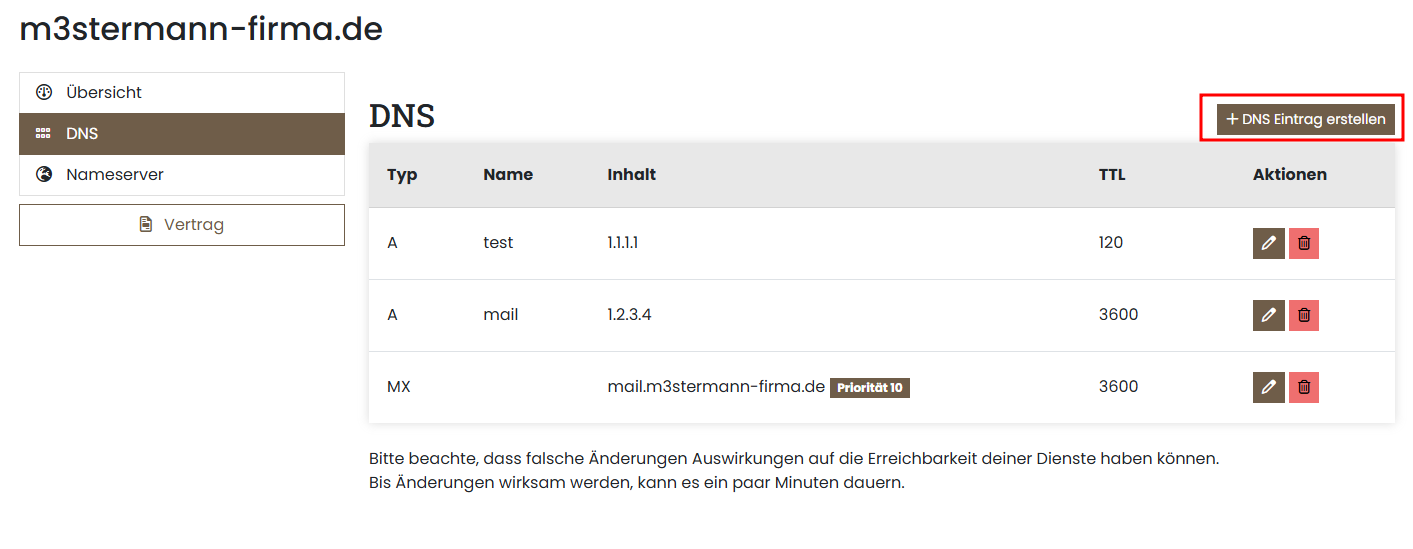This screenshot has width=1413, height=549.
Task: Click TTL 3600 in the MX row
Action: click(1118, 387)
